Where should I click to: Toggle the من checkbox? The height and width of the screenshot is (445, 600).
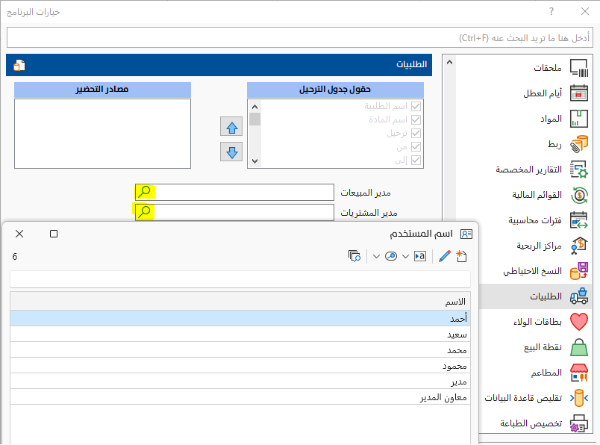point(416,147)
